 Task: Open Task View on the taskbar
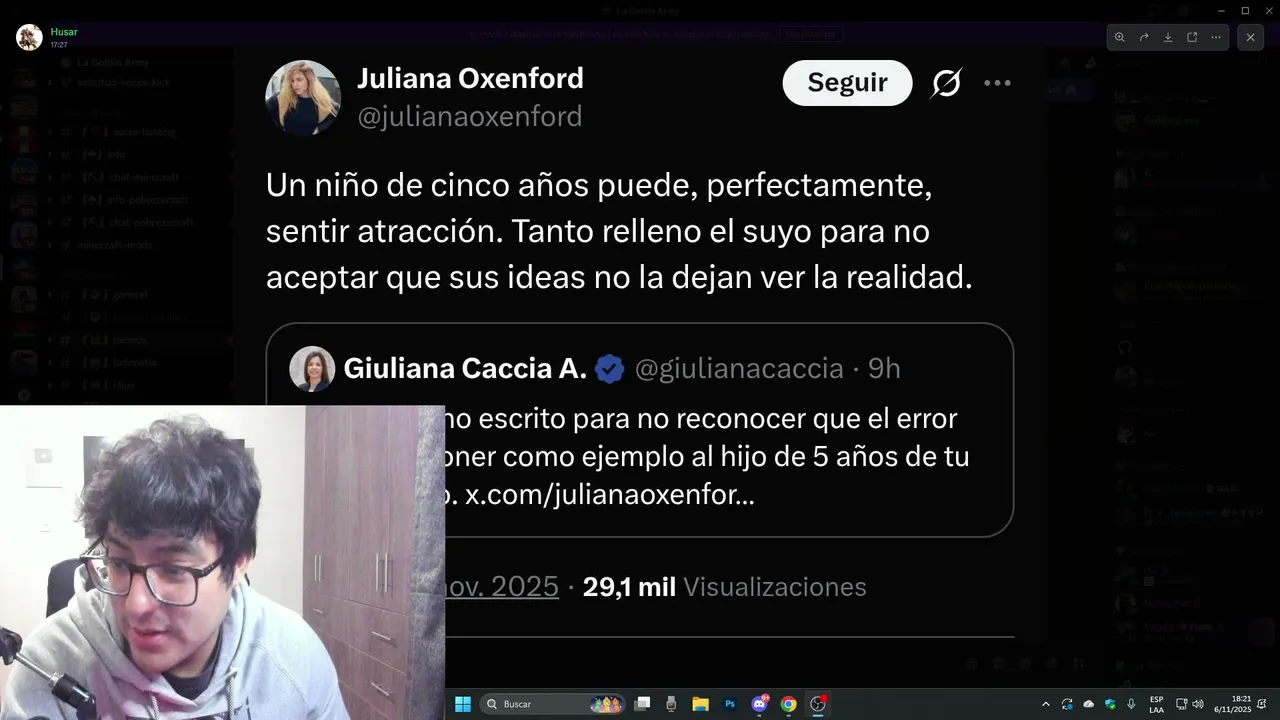(643, 704)
